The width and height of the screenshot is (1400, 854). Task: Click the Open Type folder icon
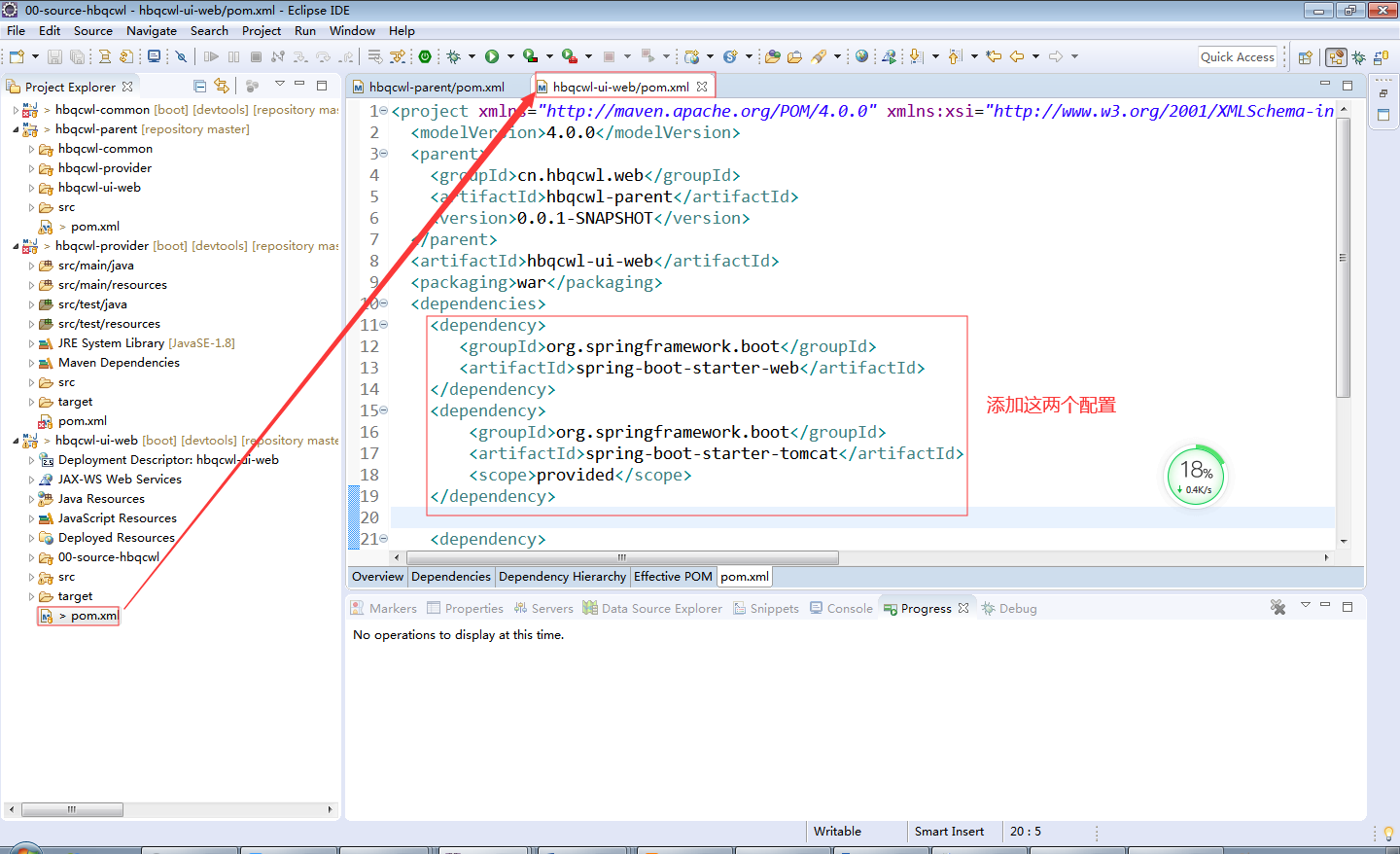pos(772,56)
